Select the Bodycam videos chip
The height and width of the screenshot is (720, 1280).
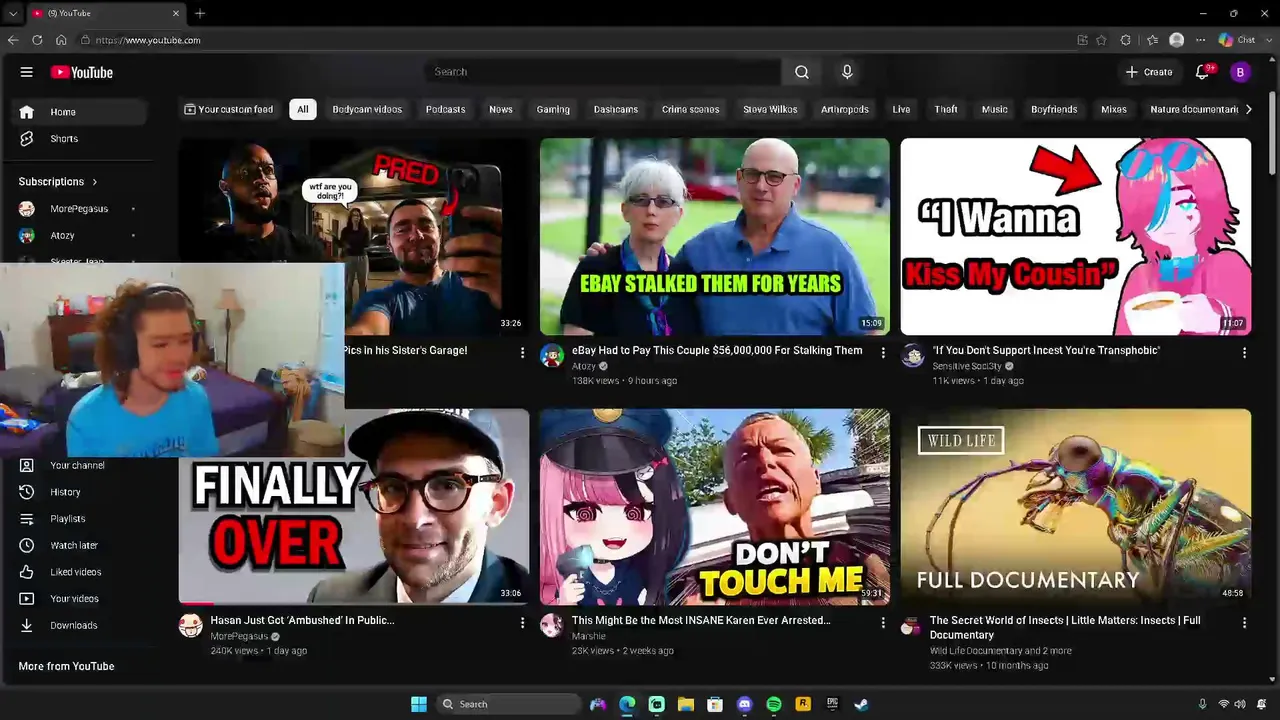[x=367, y=109]
